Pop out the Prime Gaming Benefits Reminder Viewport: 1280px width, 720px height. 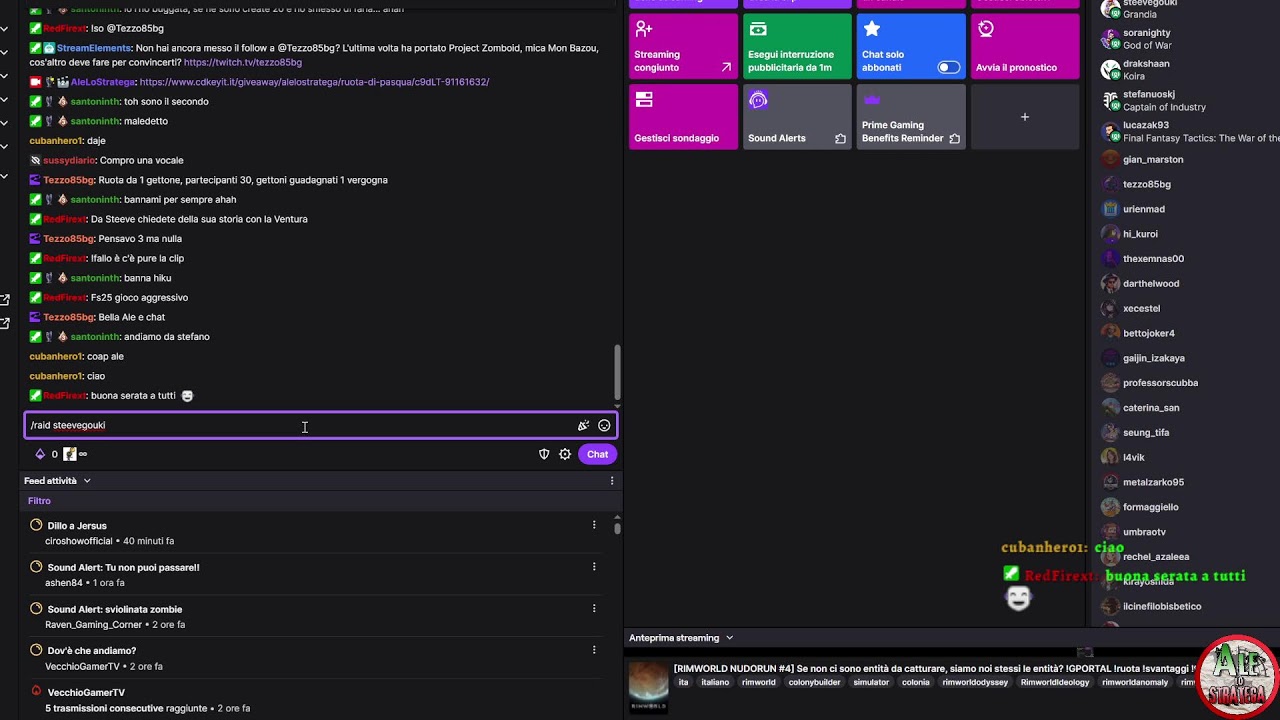954,138
